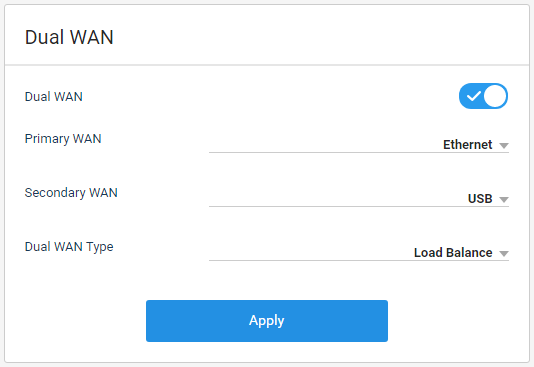Click the Load Balance selected value
534x367 pixels.
(x=453, y=253)
